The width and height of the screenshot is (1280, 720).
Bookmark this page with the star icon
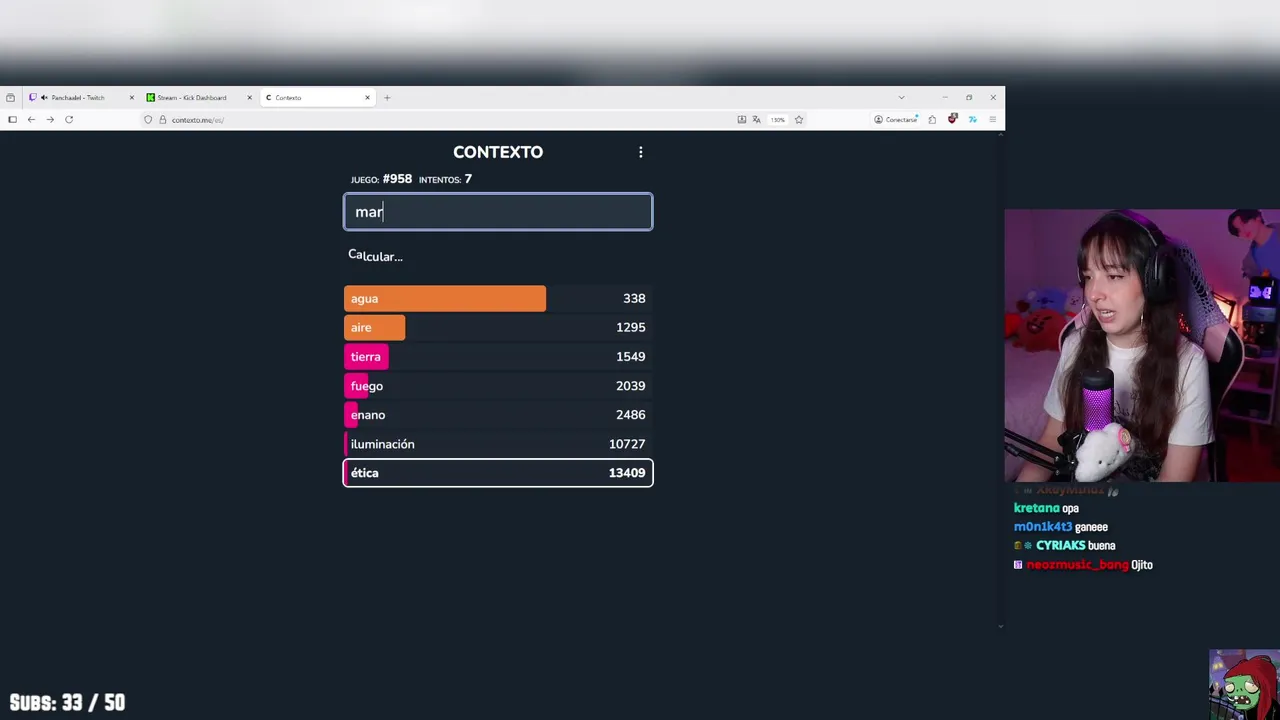[x=799, y=119]
